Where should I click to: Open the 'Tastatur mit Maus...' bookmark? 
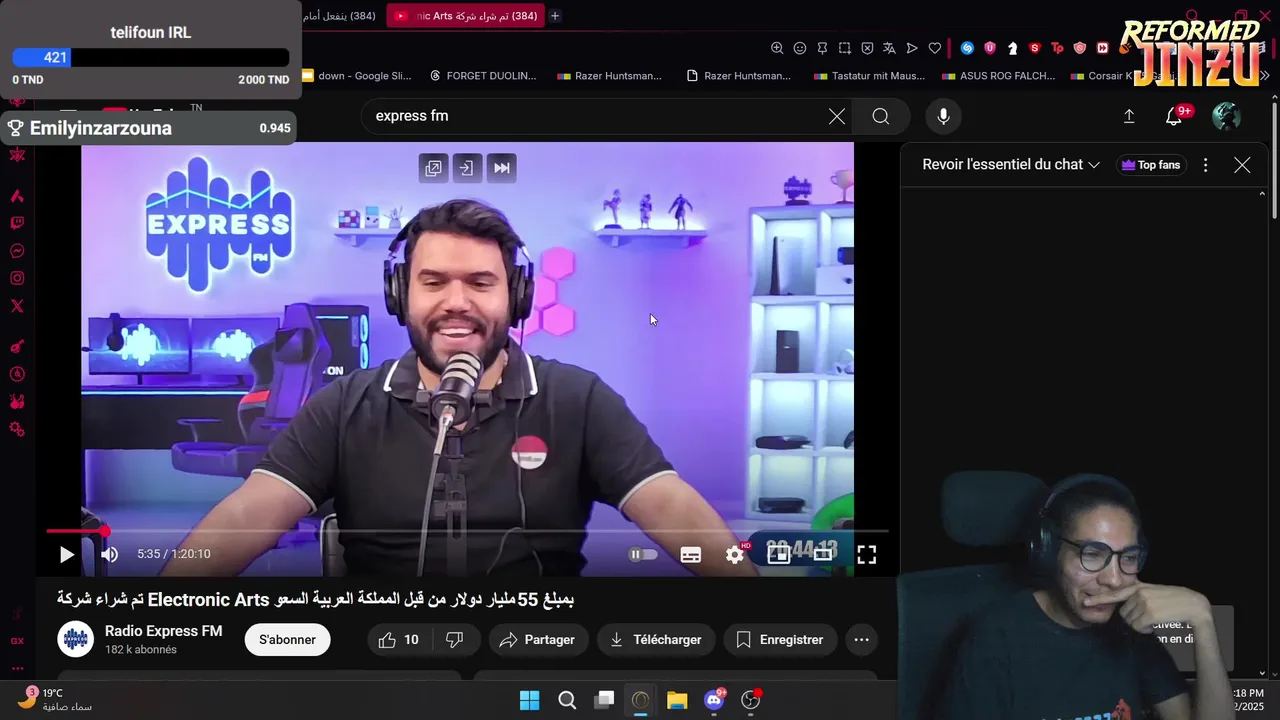click(x=869, y=76)
